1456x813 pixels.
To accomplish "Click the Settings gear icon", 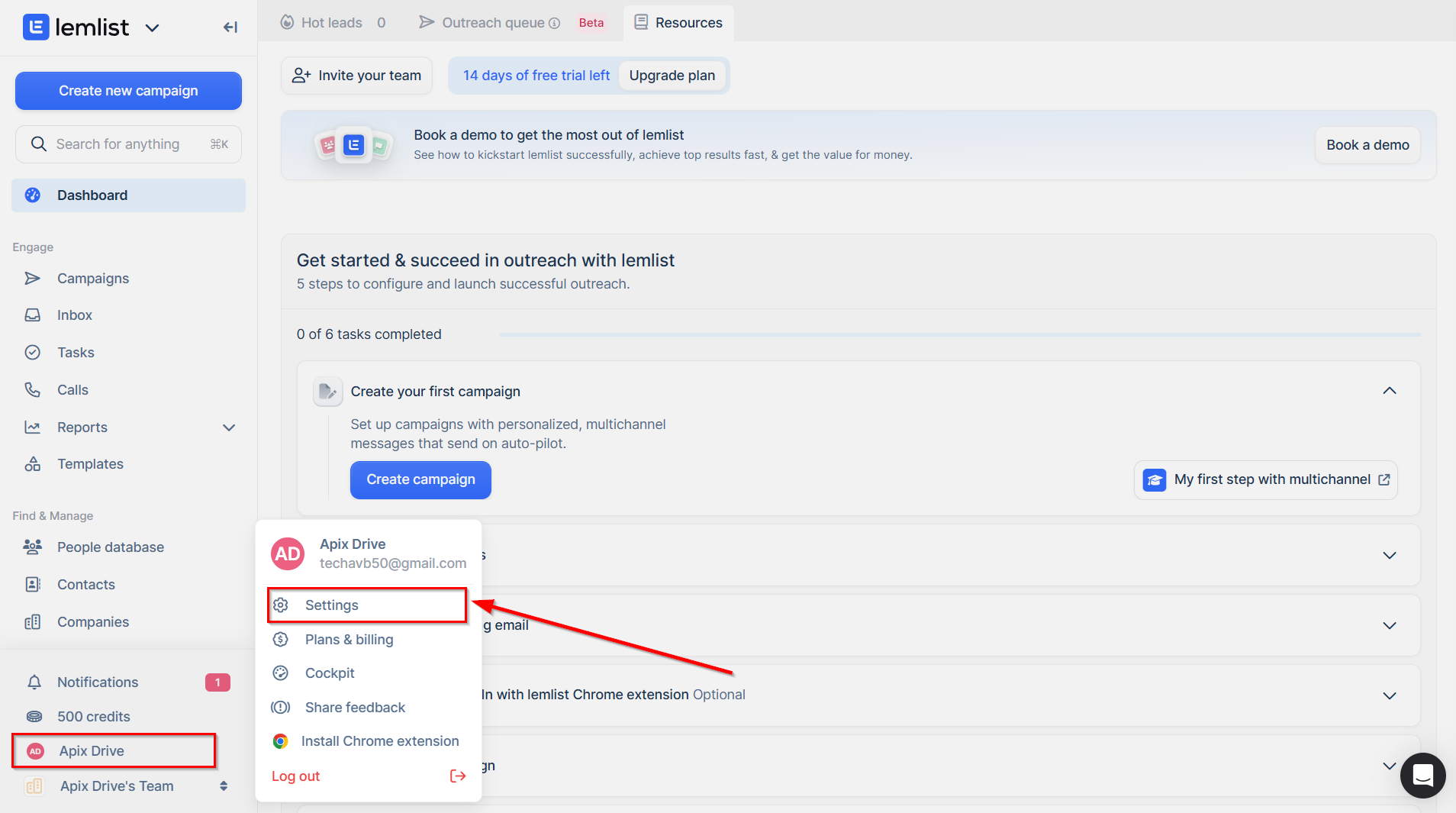I will (x=281, y=605).
